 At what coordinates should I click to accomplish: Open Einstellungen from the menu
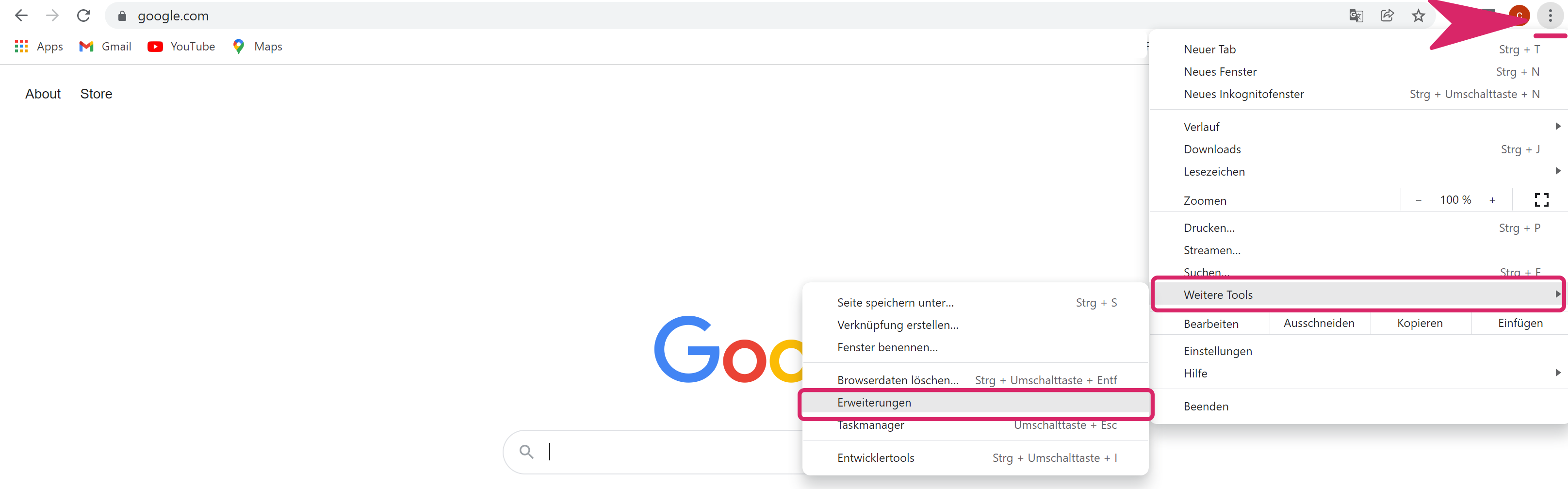[1217, 351]
